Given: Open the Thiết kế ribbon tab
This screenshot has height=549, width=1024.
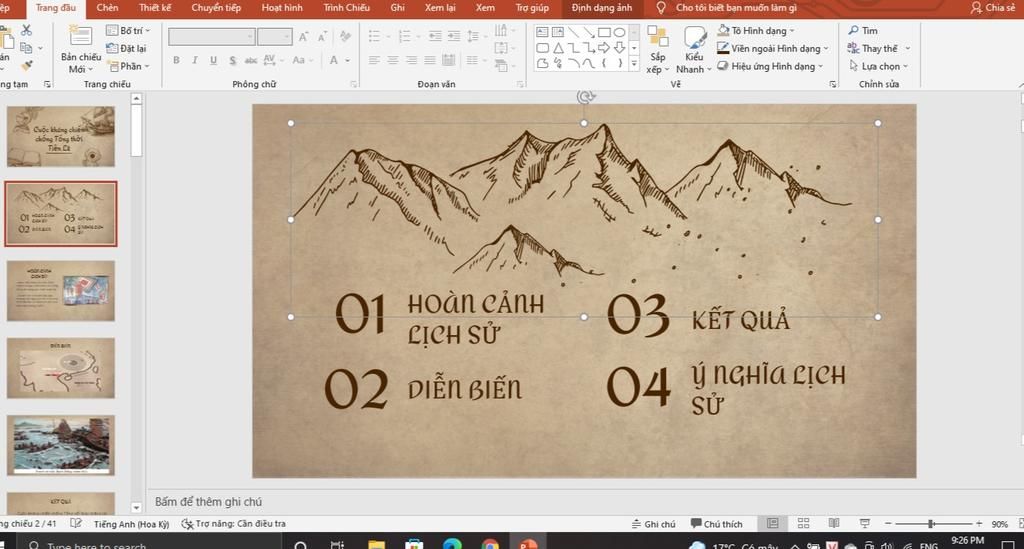Looking at the screenshot, I should point(155,8).
